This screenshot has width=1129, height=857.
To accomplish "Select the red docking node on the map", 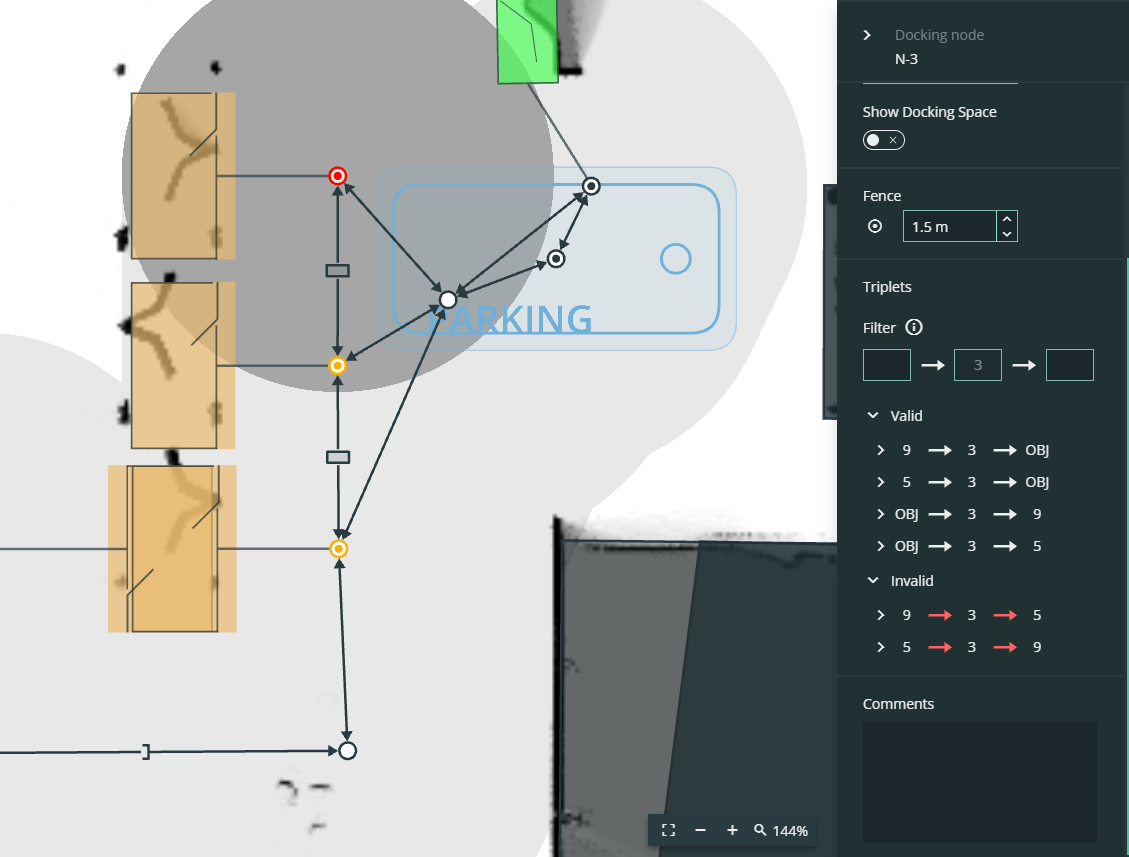I will 338,176.
